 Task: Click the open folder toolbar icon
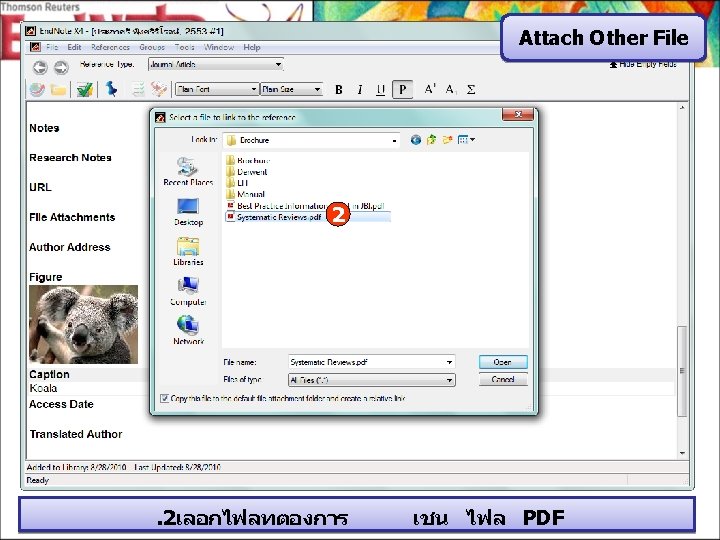pos(58,90)
